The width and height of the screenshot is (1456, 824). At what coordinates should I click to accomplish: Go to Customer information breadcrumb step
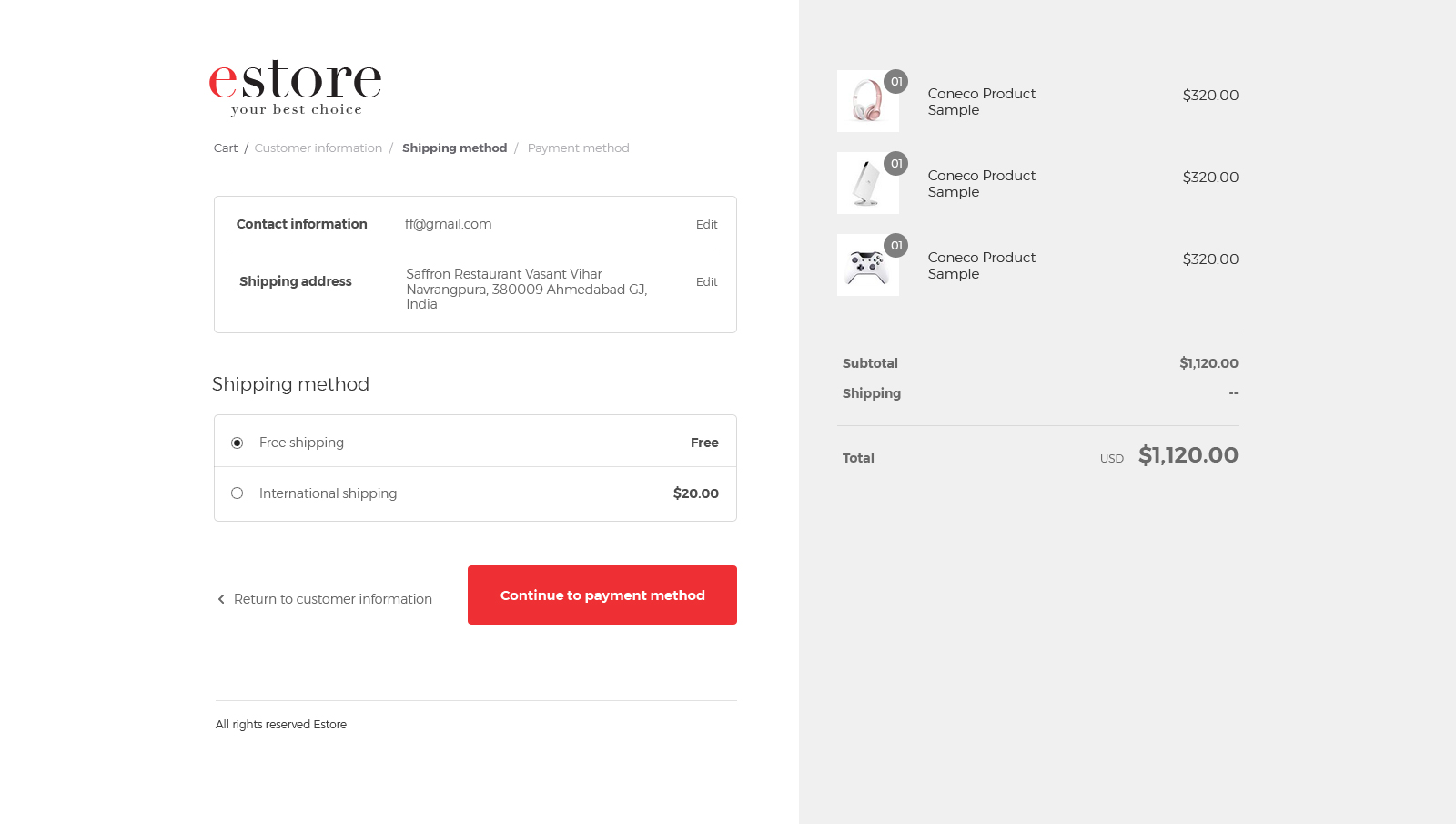tap(318, 148)
